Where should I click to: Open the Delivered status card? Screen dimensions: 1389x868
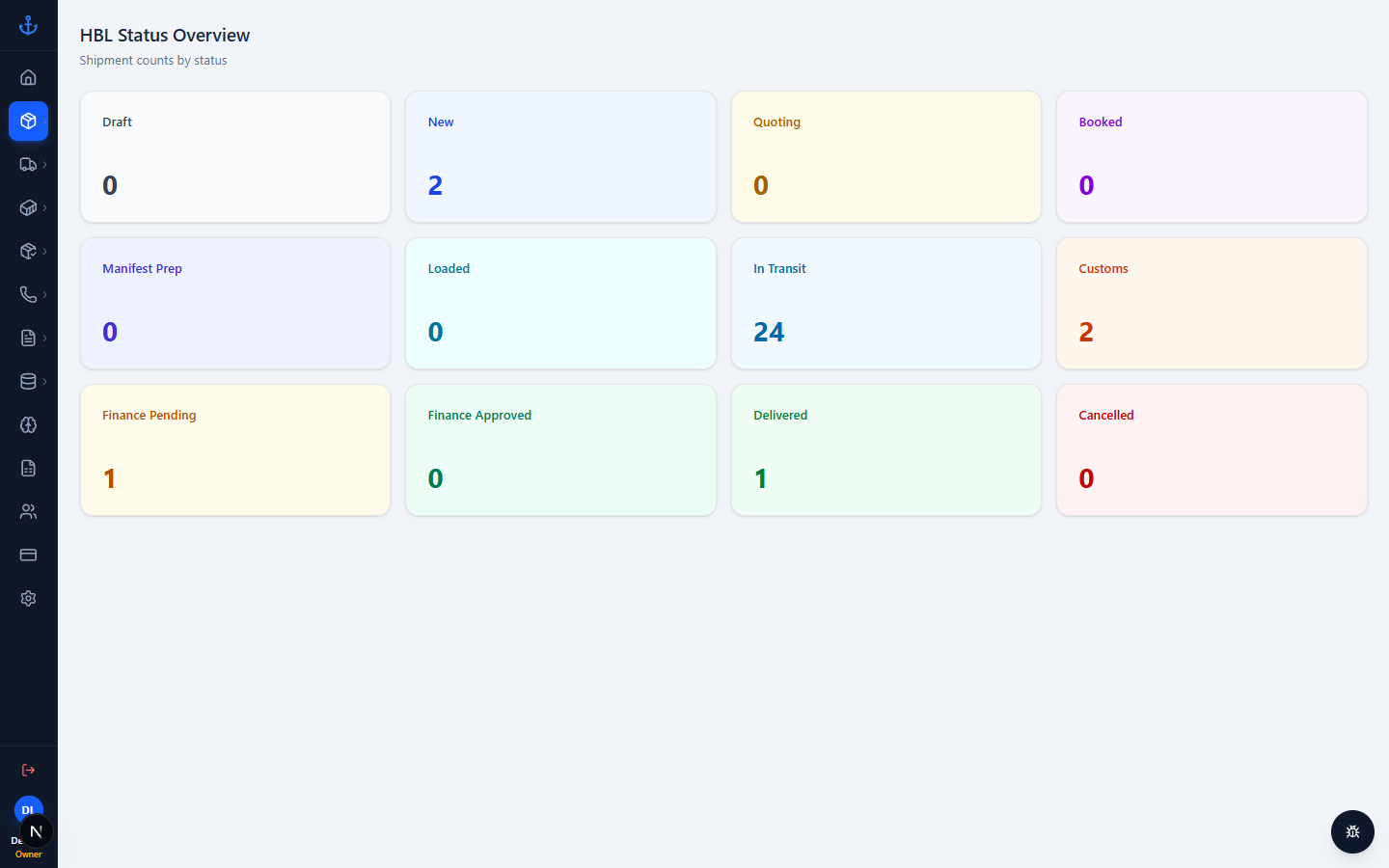(885, 449)
